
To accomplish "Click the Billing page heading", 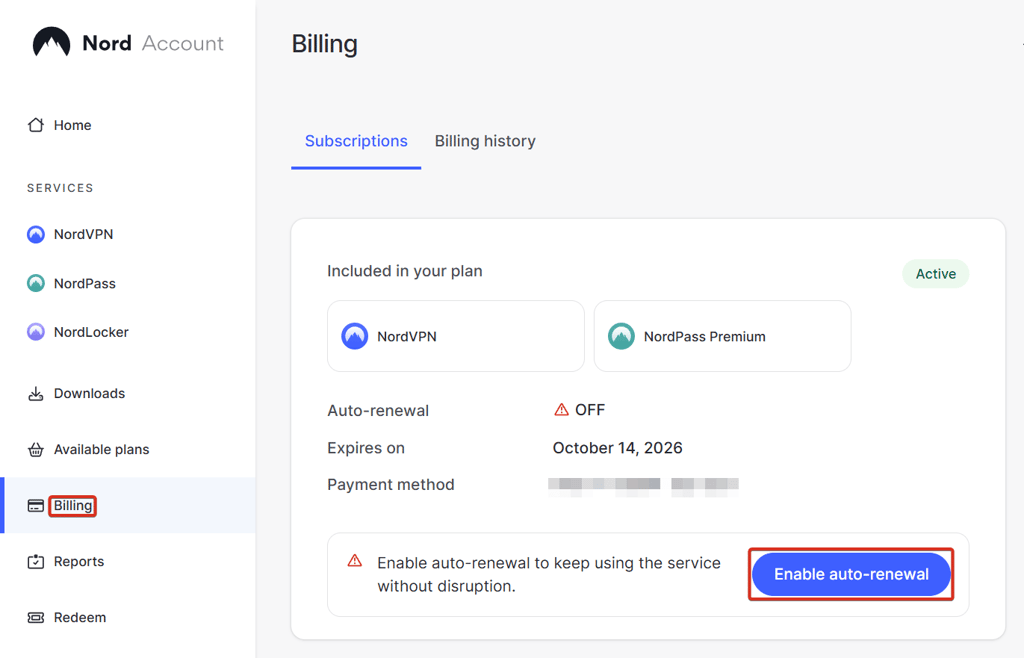I will pyautogui.click(x=325, y=44).
